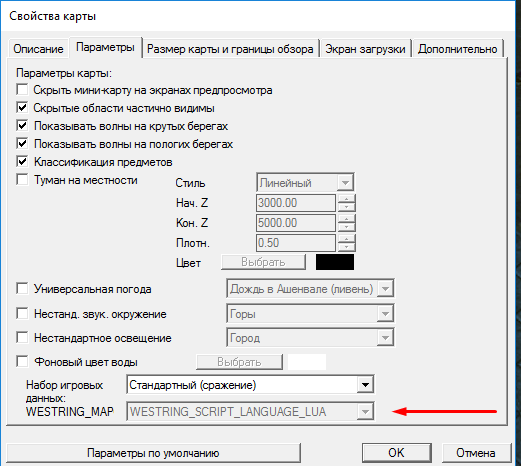Expand the Набор игровых данных dropdown
Viewport: 521px width, 466px height.
[250, 385]
